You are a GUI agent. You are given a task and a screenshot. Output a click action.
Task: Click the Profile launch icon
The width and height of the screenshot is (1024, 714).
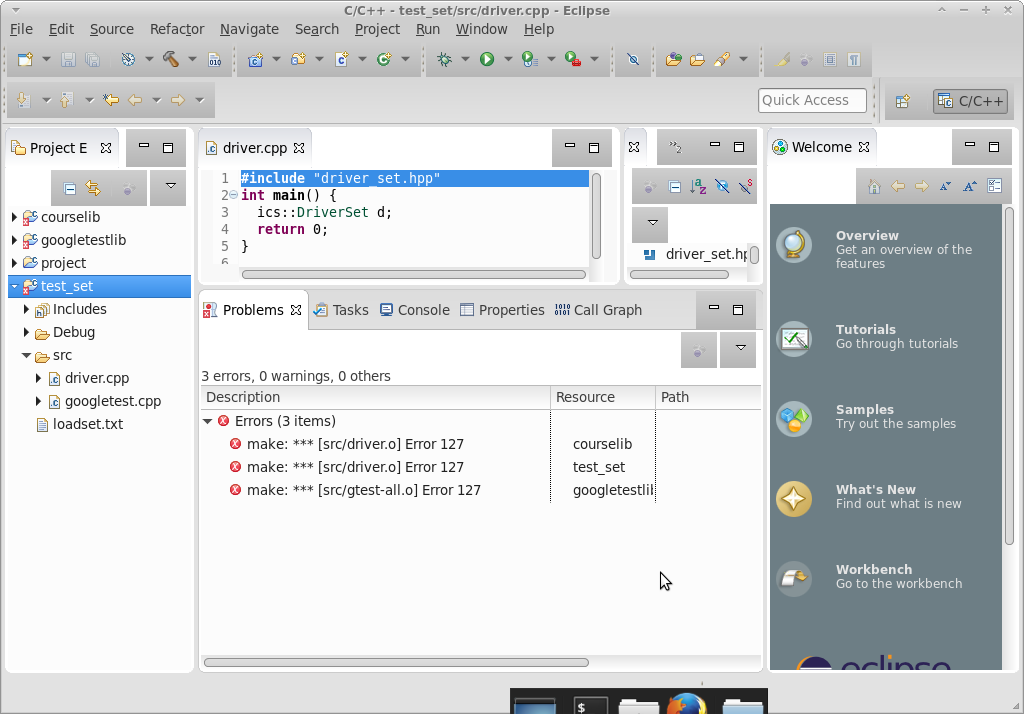[x=530, y=59]
